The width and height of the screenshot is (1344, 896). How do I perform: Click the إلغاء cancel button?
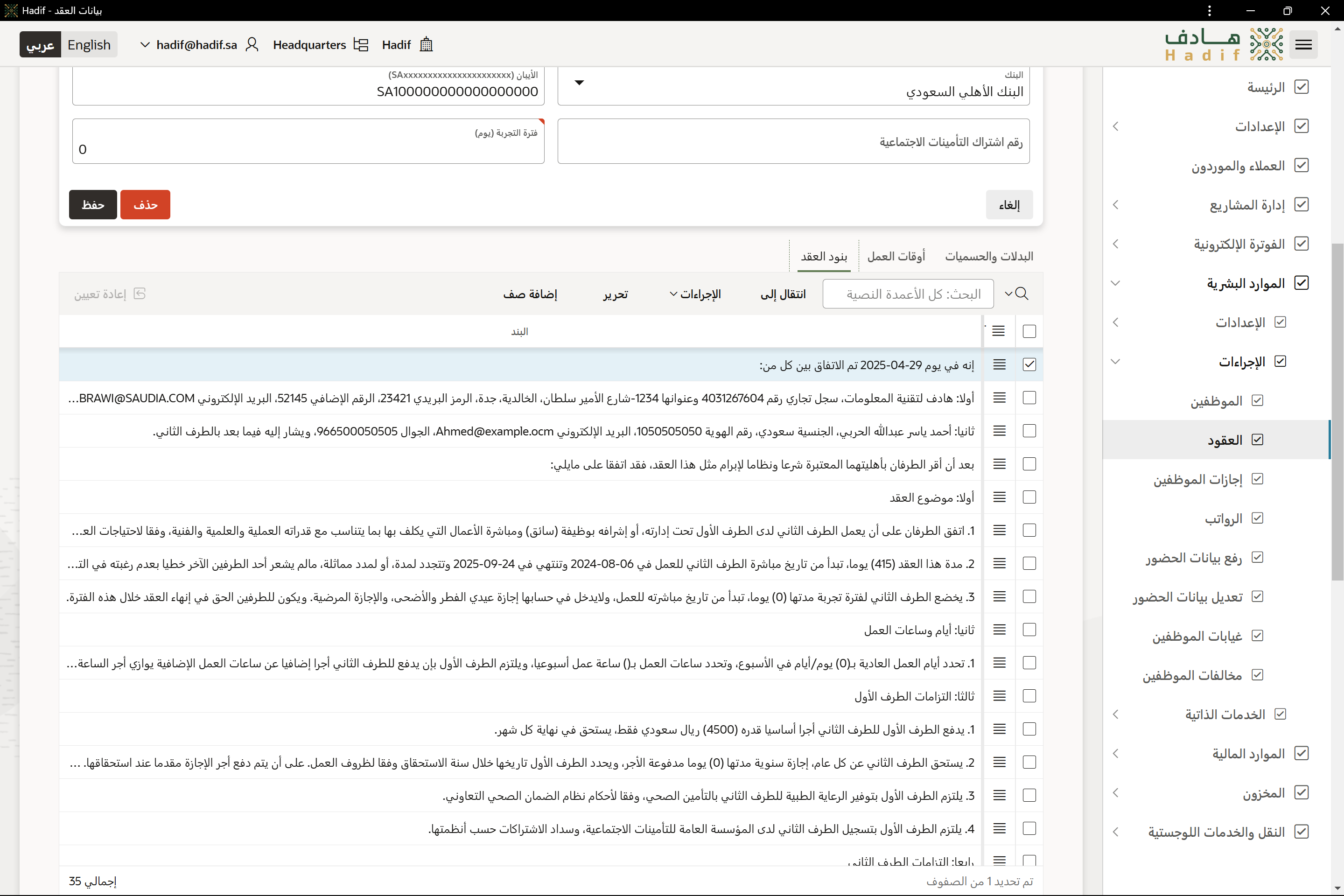pos(1009,204)
